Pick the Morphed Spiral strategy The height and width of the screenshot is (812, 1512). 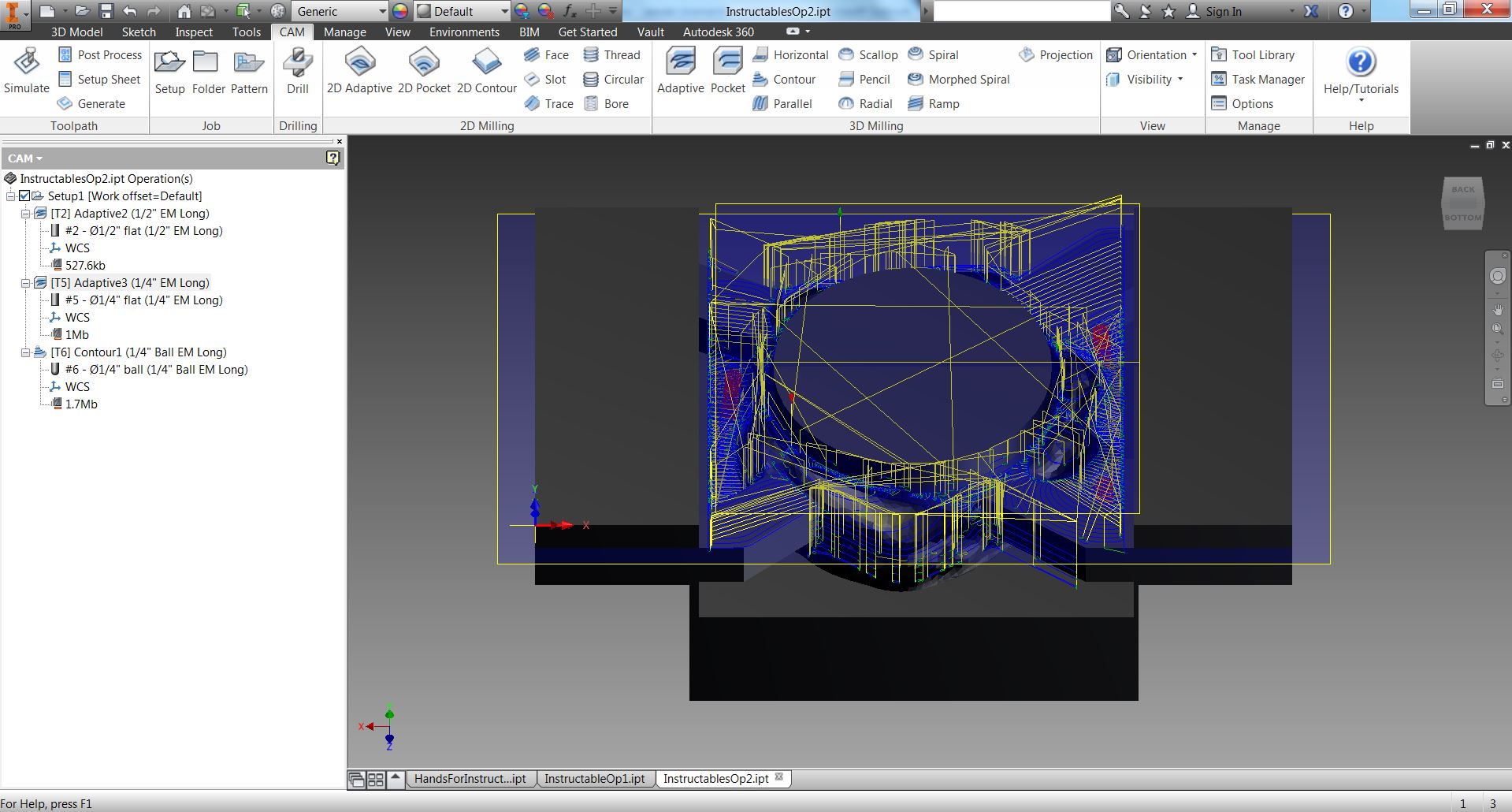pyautogui.click(x=959, y=79)
